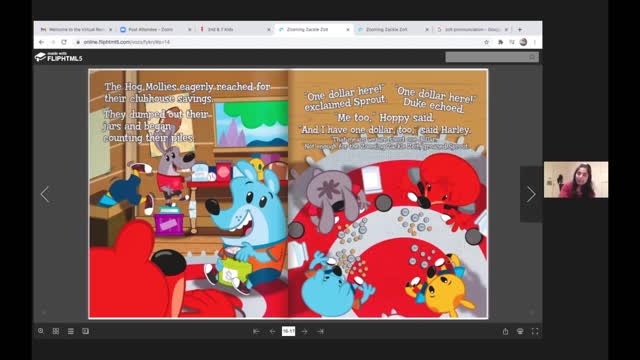Flip to the previous page with left chevron

click(x=45, y=194)
